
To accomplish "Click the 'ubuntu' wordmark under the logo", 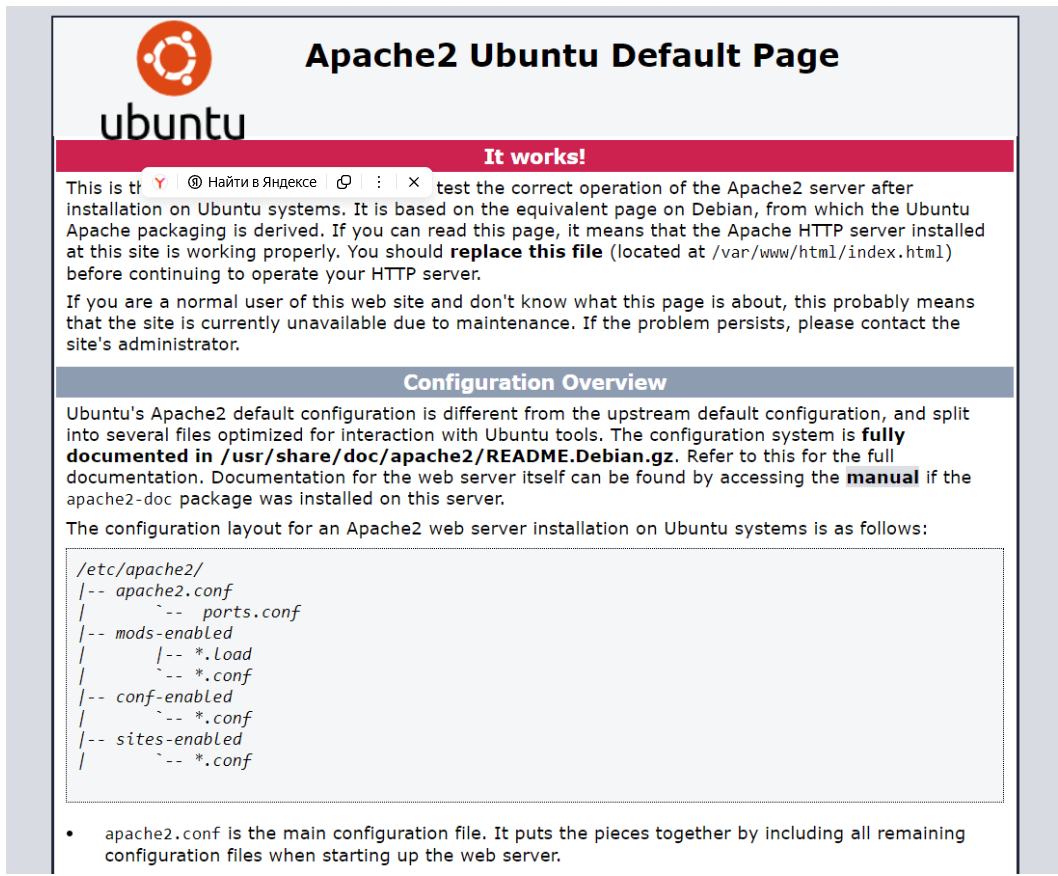I will tap(173, 122).
